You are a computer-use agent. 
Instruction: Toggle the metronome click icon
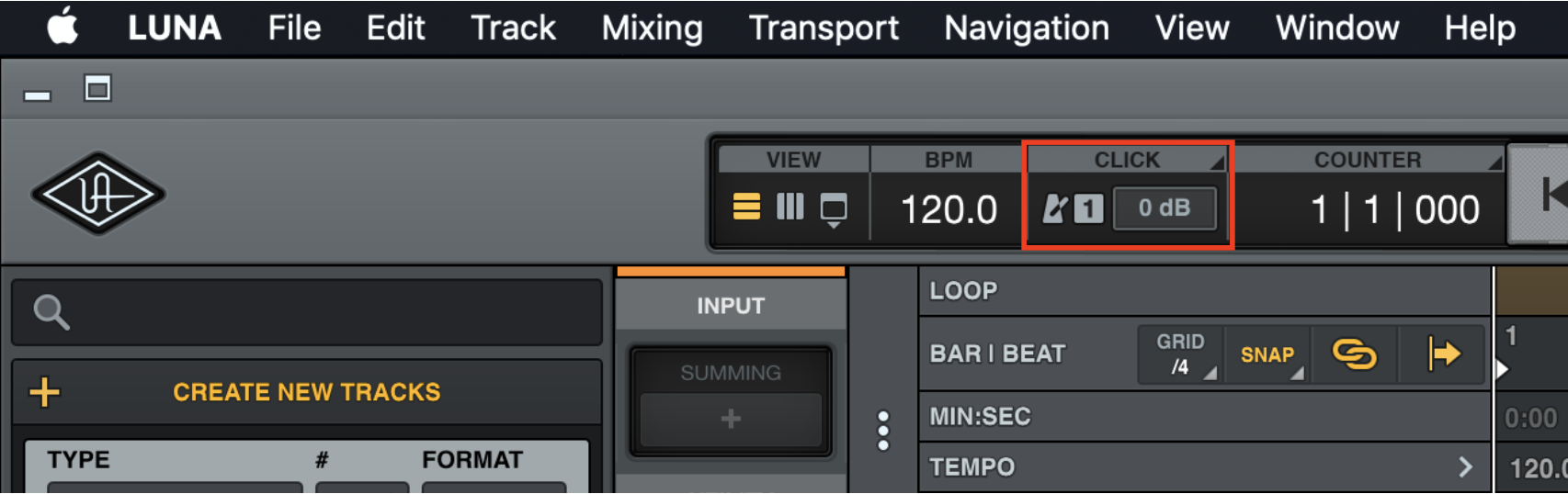[1055, 208]
